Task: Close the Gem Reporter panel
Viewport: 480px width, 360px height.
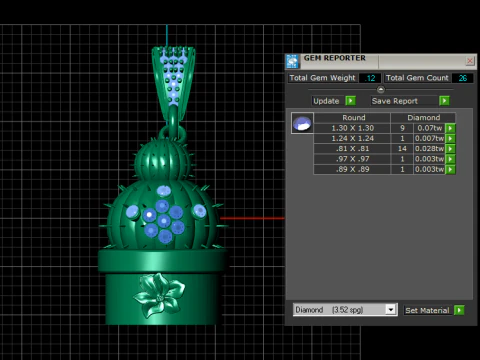Action: click(x=470, y=61)
